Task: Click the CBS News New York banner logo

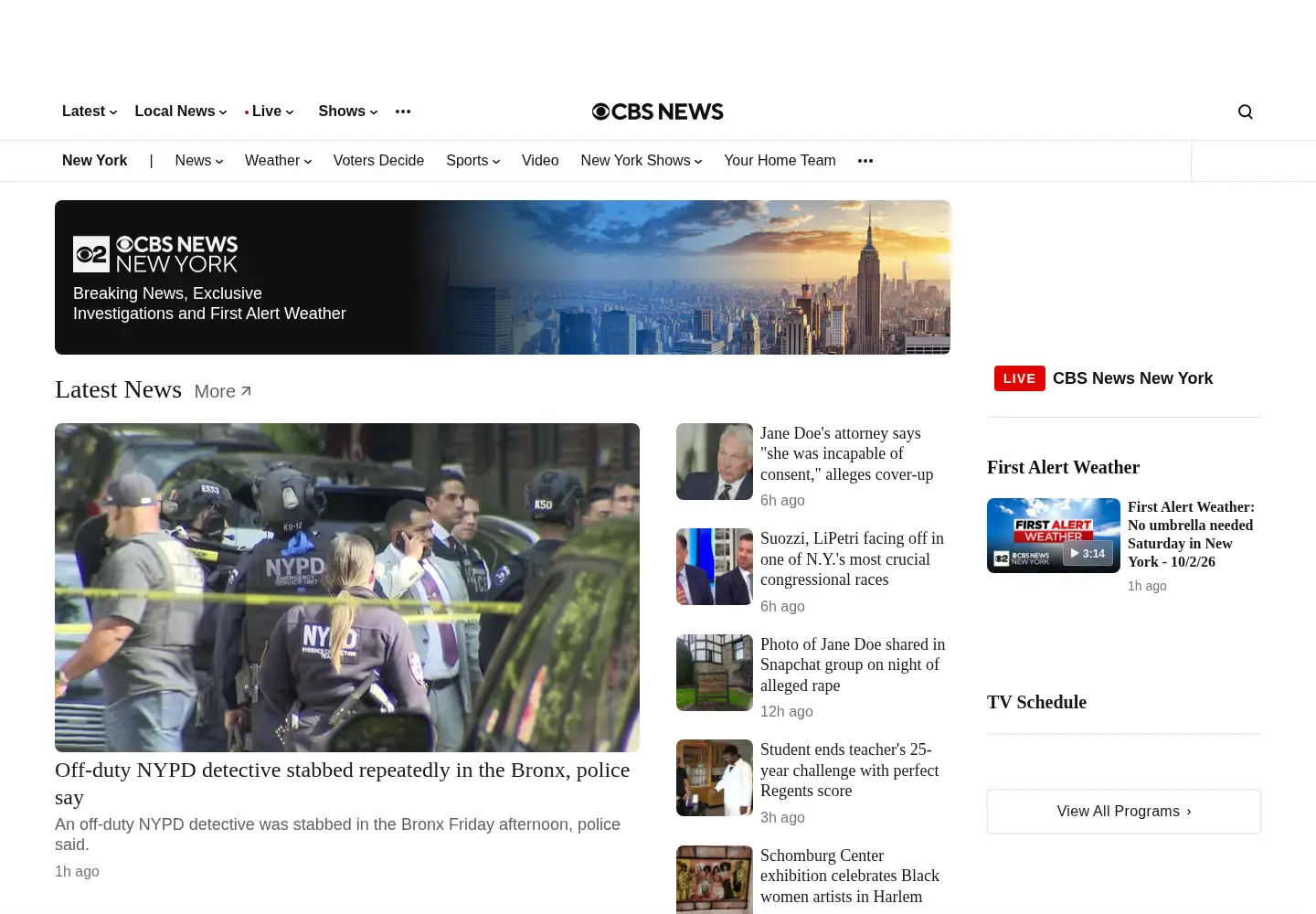Action: (155, 254)
